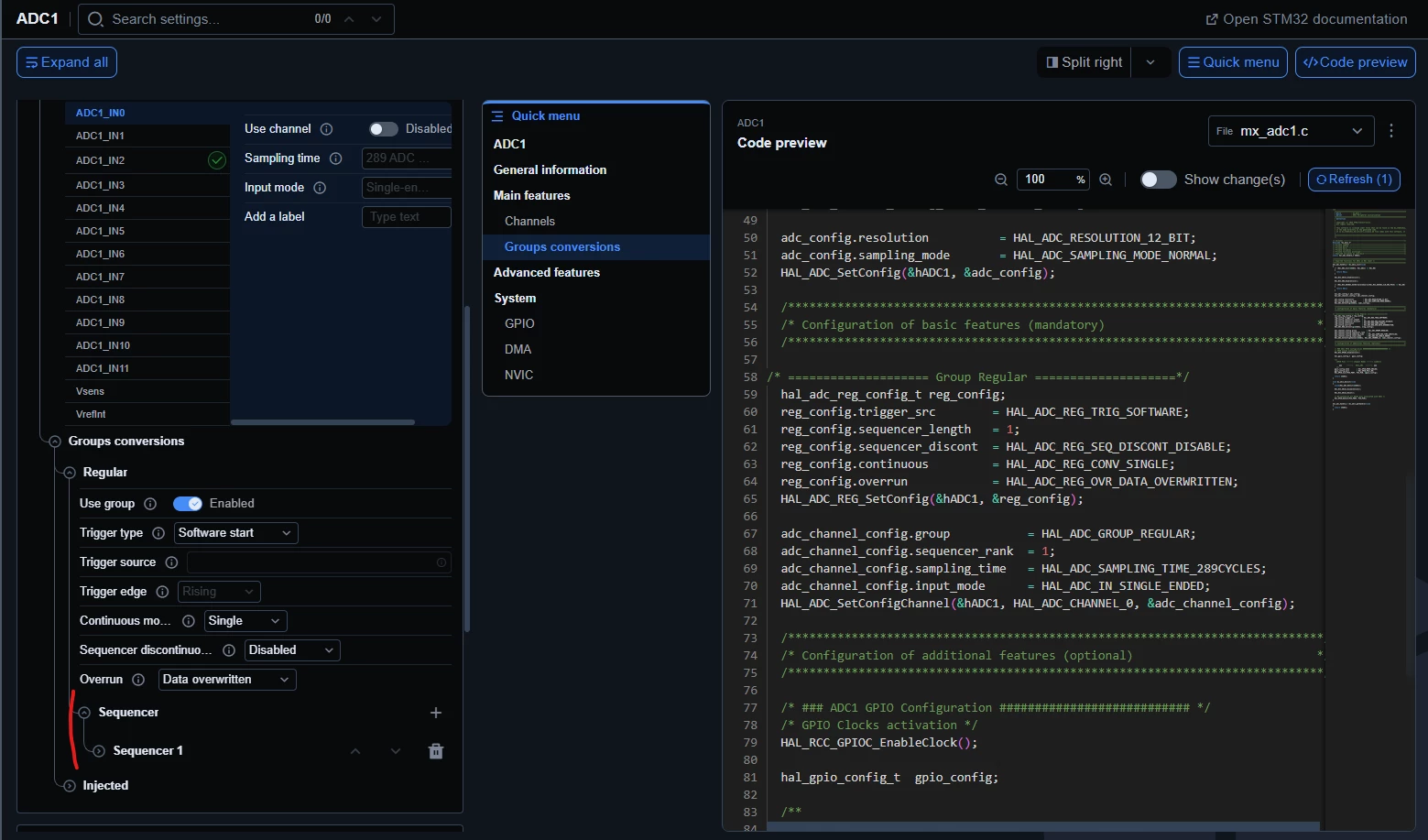The height and width of the screenshot is (840, 1428).
Task: Go to next search result arrow
Action: [x=376, y=19]
